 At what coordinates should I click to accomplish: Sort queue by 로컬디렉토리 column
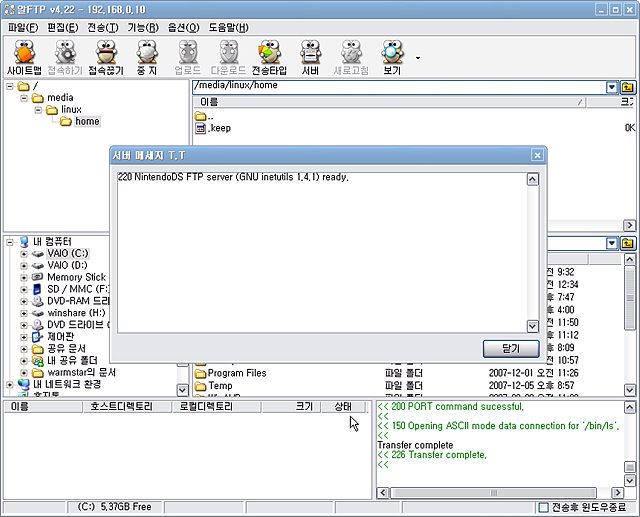pyautogui.click(x=216, y=406)
